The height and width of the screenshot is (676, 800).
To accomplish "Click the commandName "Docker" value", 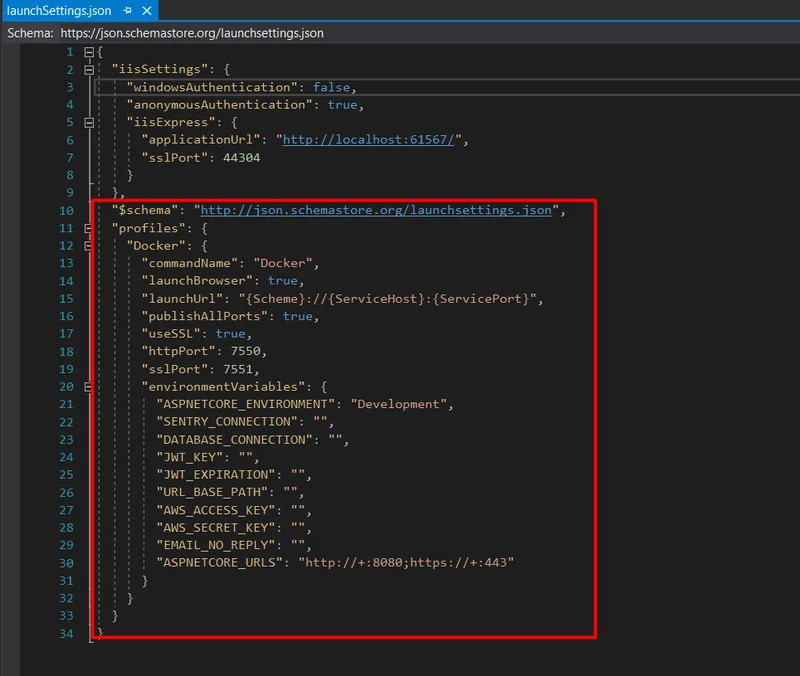I will tap(283, 263).
